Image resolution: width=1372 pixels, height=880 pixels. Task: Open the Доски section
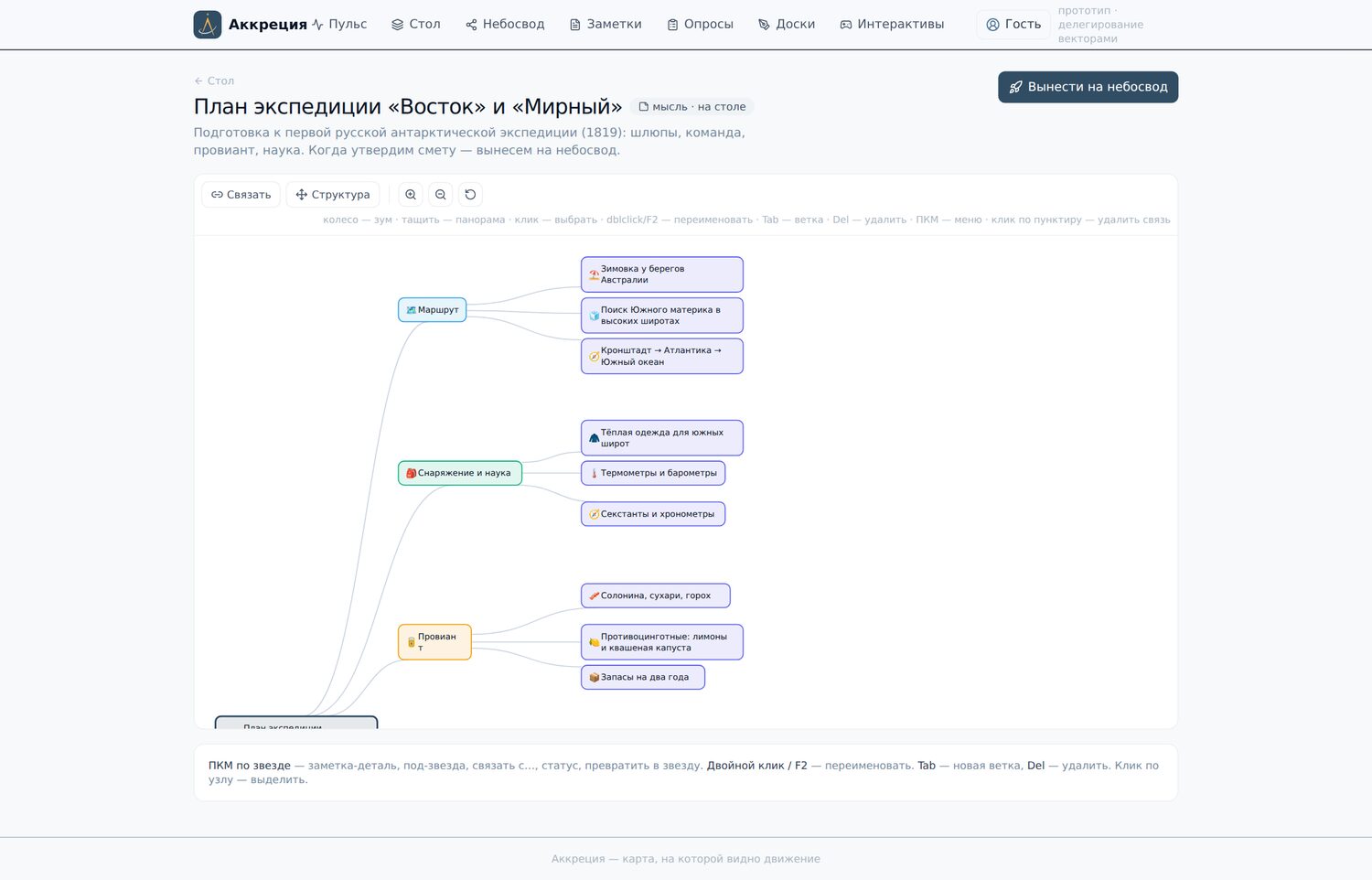click(787, 25)
